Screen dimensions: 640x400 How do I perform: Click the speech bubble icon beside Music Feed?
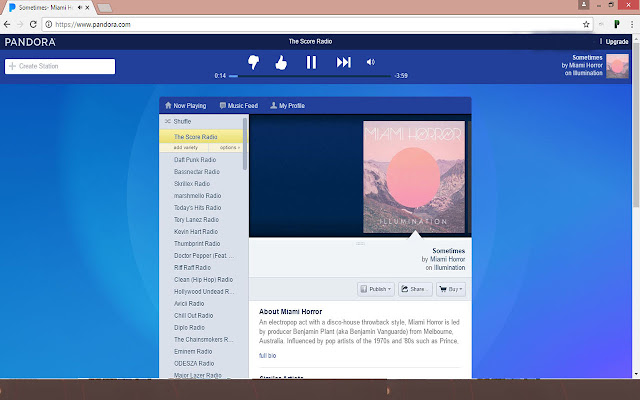coord(222,106)
